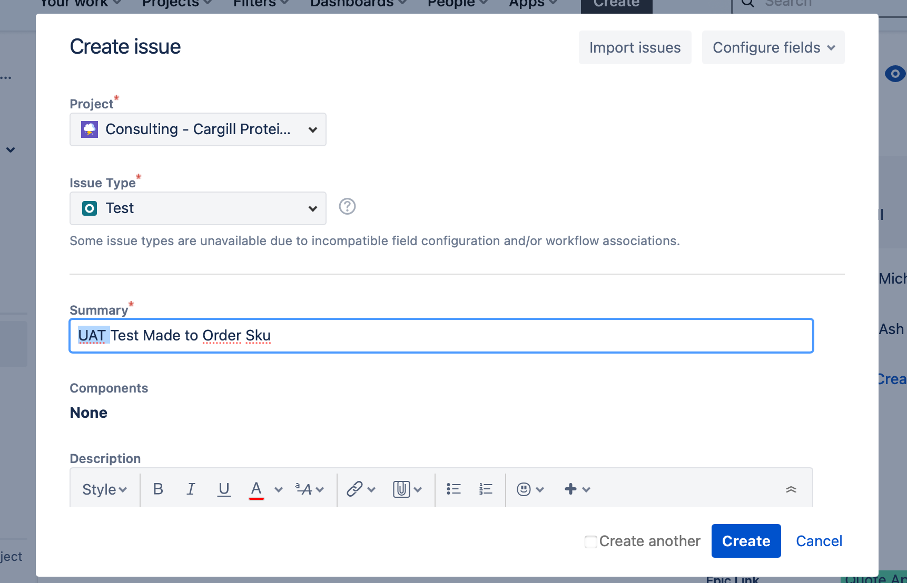Expand the Issue Type dropdown
Screen dimensions: 908x584
[x=198, y=208]
